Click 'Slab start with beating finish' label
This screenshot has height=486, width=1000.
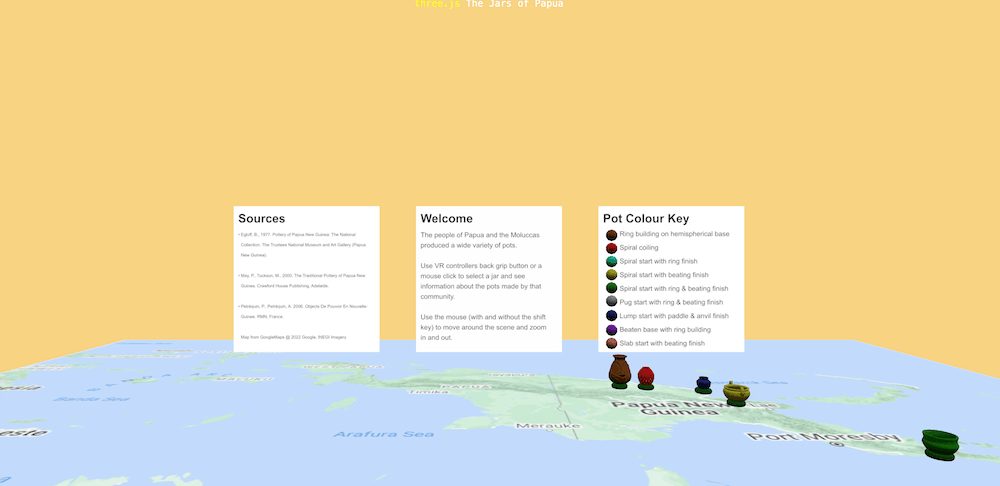pyautogui.click(x=662, y=343)
